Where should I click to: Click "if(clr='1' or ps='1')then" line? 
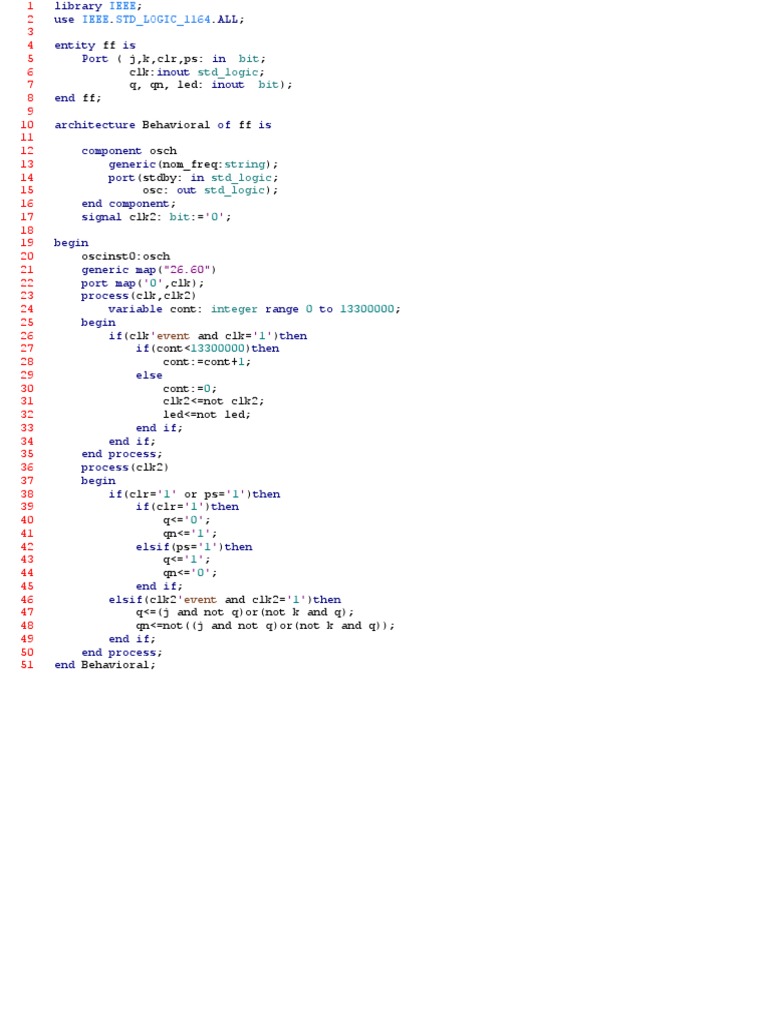(195, 494)
